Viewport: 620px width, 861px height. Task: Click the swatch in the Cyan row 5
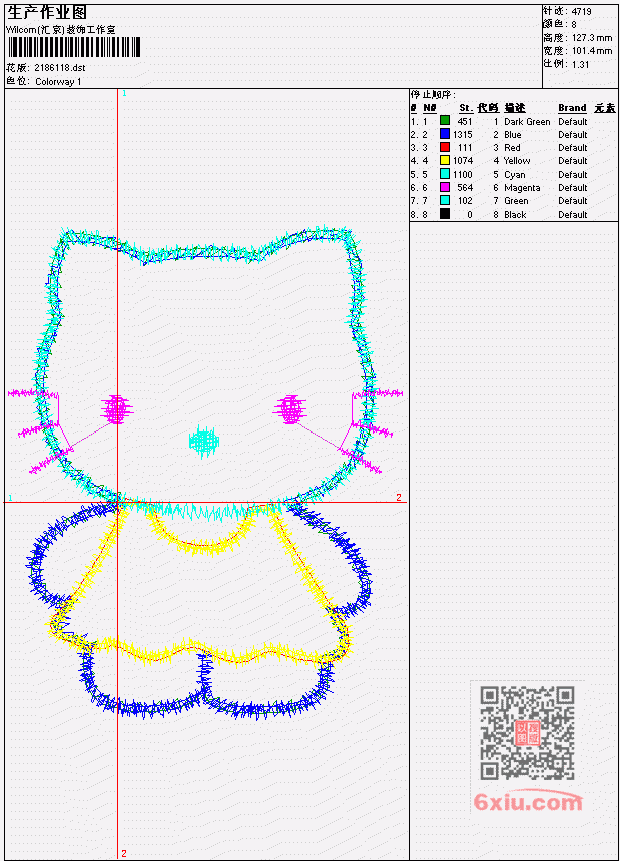(x=445, y=174)
